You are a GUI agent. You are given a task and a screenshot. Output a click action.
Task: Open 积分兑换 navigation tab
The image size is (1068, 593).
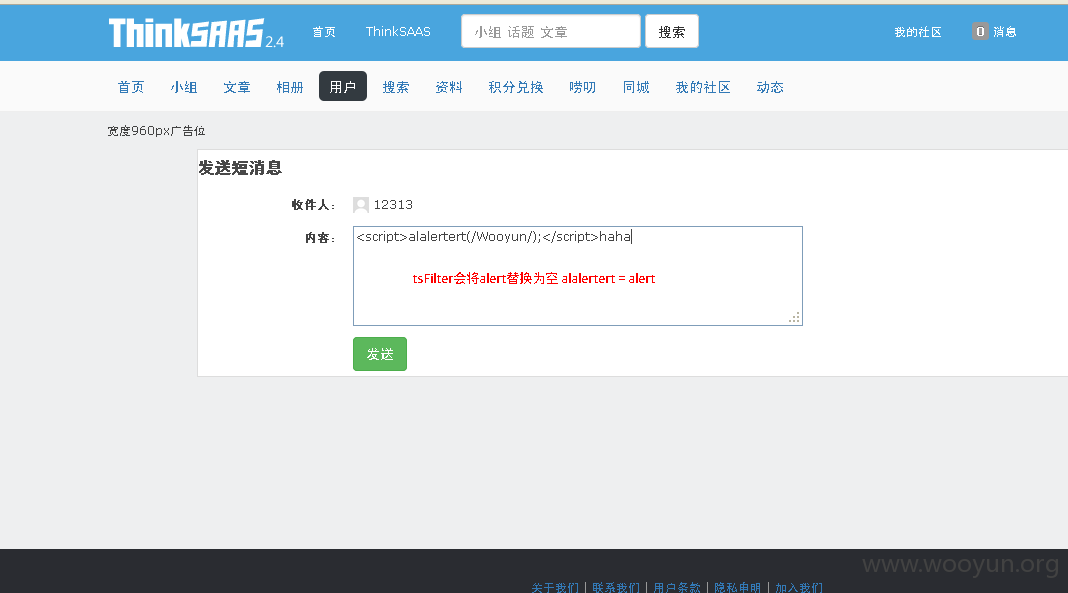click(x=516, y=87)
